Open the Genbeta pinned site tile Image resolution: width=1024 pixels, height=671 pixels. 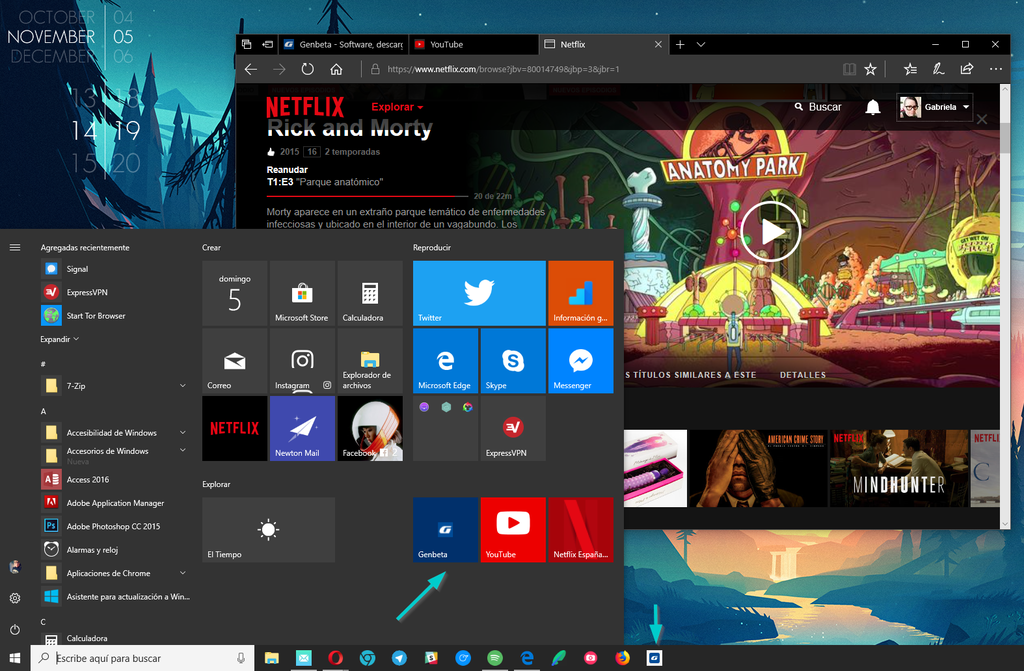coord(445,529)
